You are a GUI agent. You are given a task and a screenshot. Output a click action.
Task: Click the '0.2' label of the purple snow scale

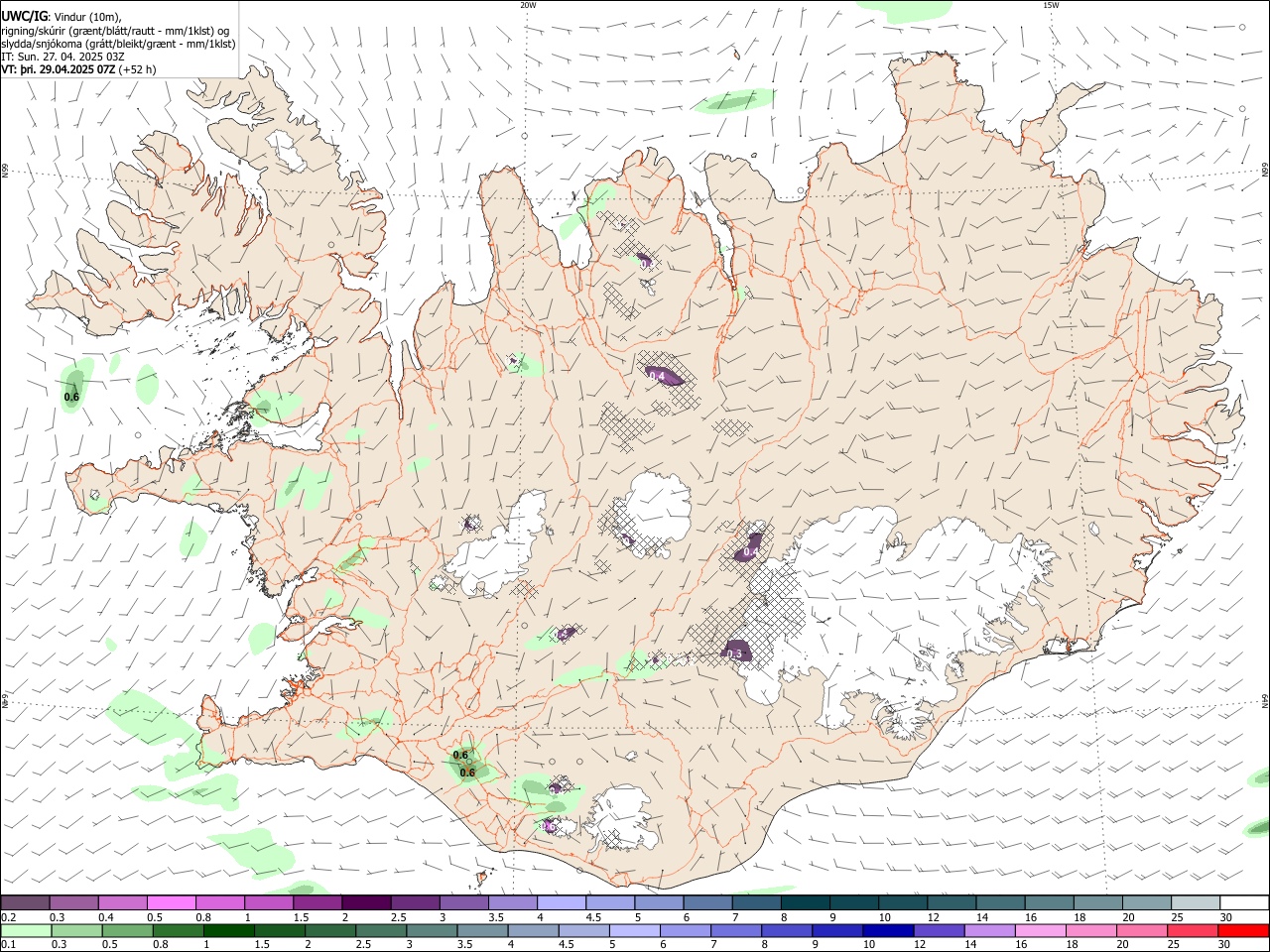tap(7, 917)
